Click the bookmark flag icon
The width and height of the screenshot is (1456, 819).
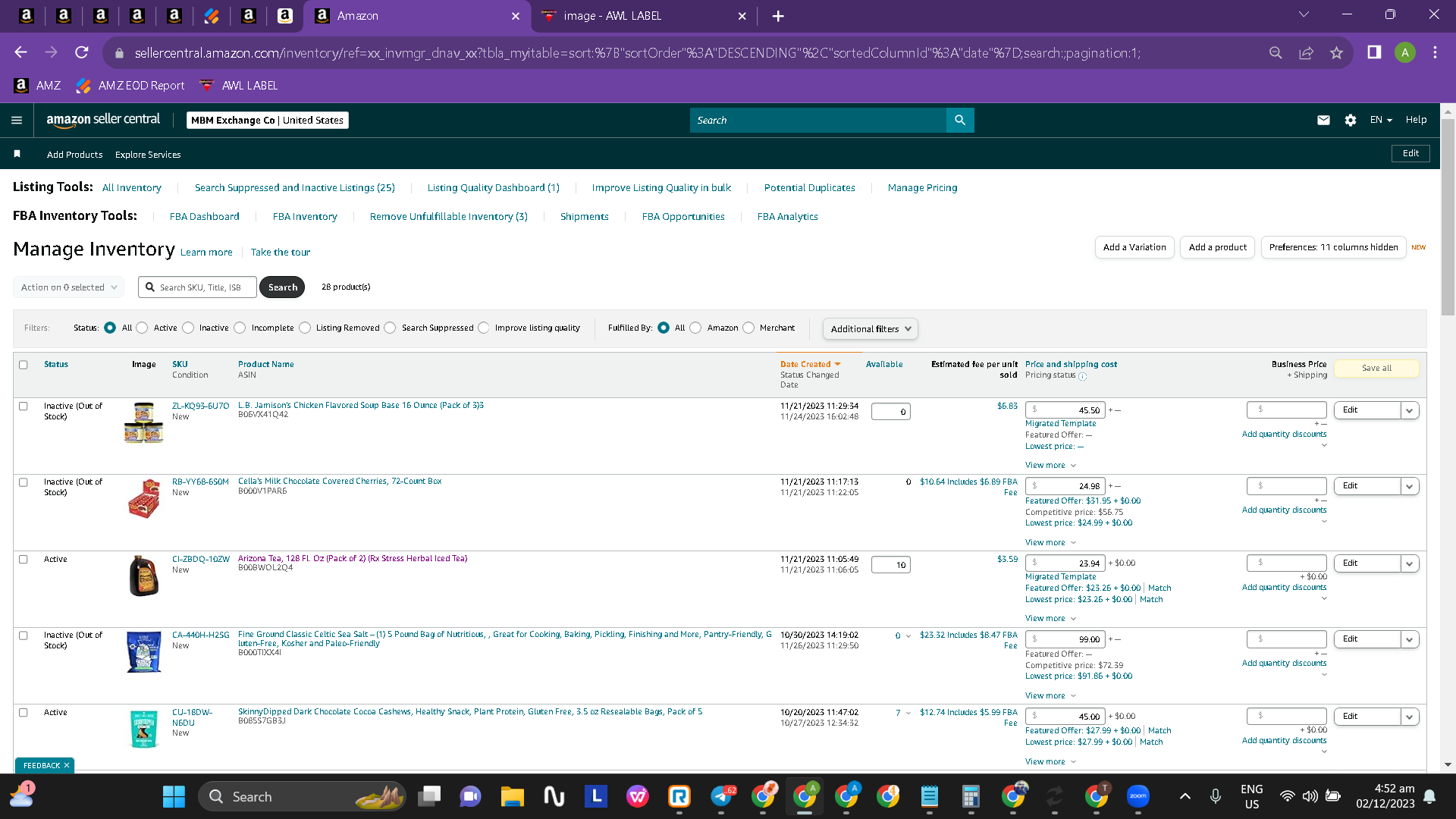click(17, 154)
